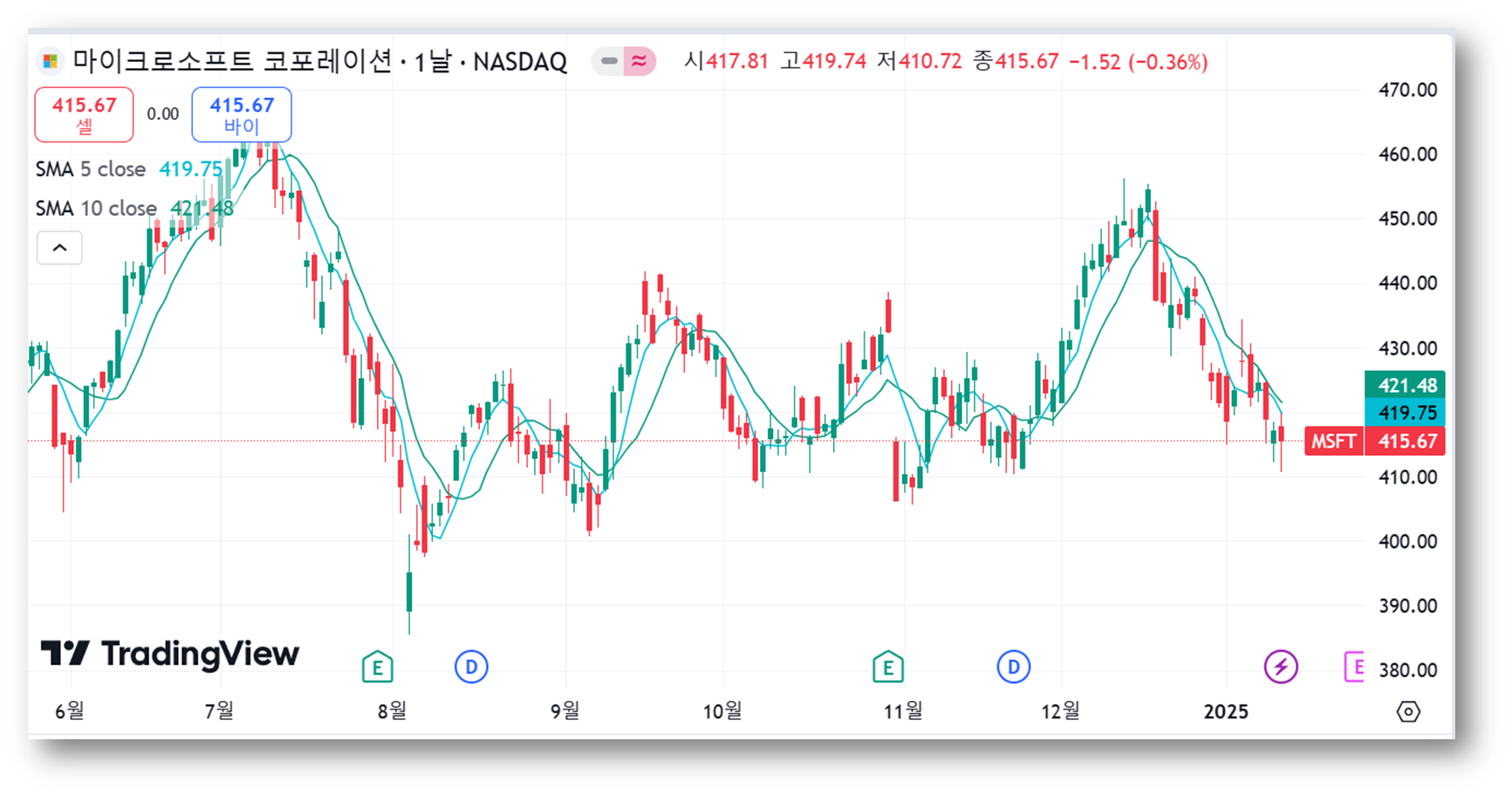This screenshot has height=796, width=1512.
Task: Click the pink E marker near the chart's right edge
Action: point(1354,668)
